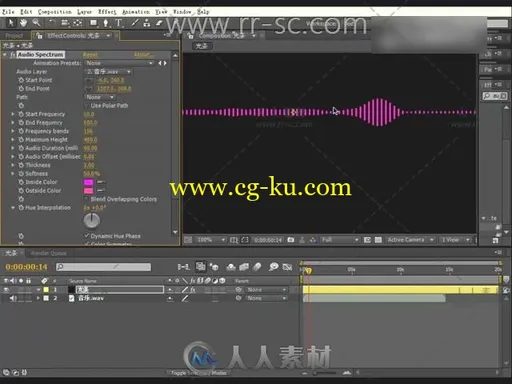Select the Pen tool
Image resolution: width=512 pixels, height=384 pixels.
[x=105, y=23]
